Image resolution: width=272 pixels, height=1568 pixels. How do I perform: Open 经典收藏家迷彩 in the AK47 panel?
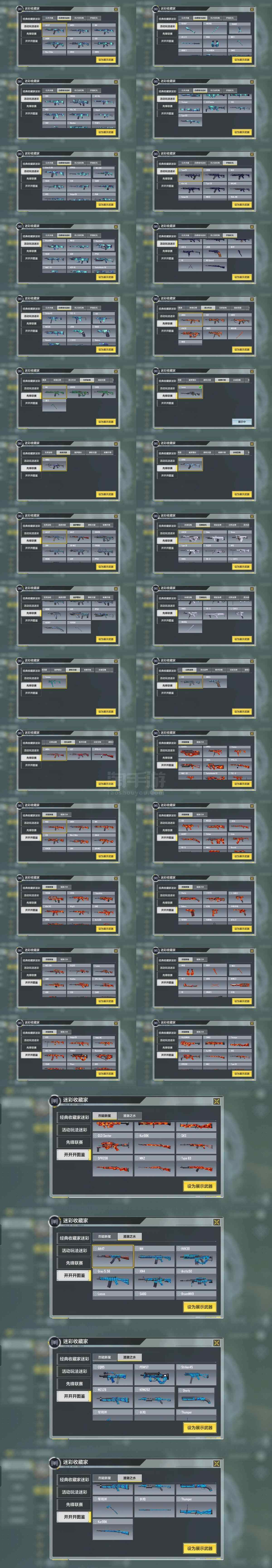click(74, 1238)
